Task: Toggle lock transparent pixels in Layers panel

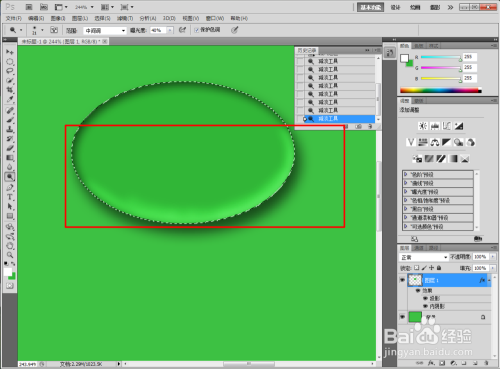Action: coord(417,268)
